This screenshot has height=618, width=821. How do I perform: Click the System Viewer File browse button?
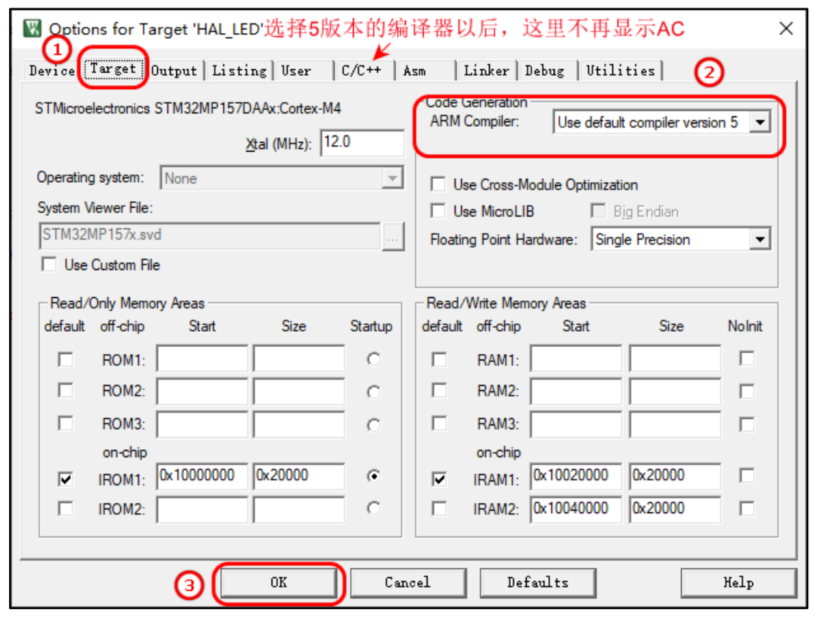click(x=393, y=237)
